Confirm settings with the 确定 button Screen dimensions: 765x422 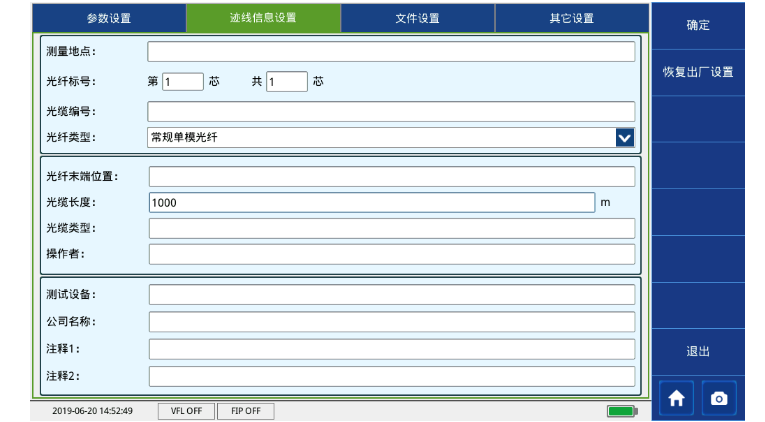(x=698, y=25)
